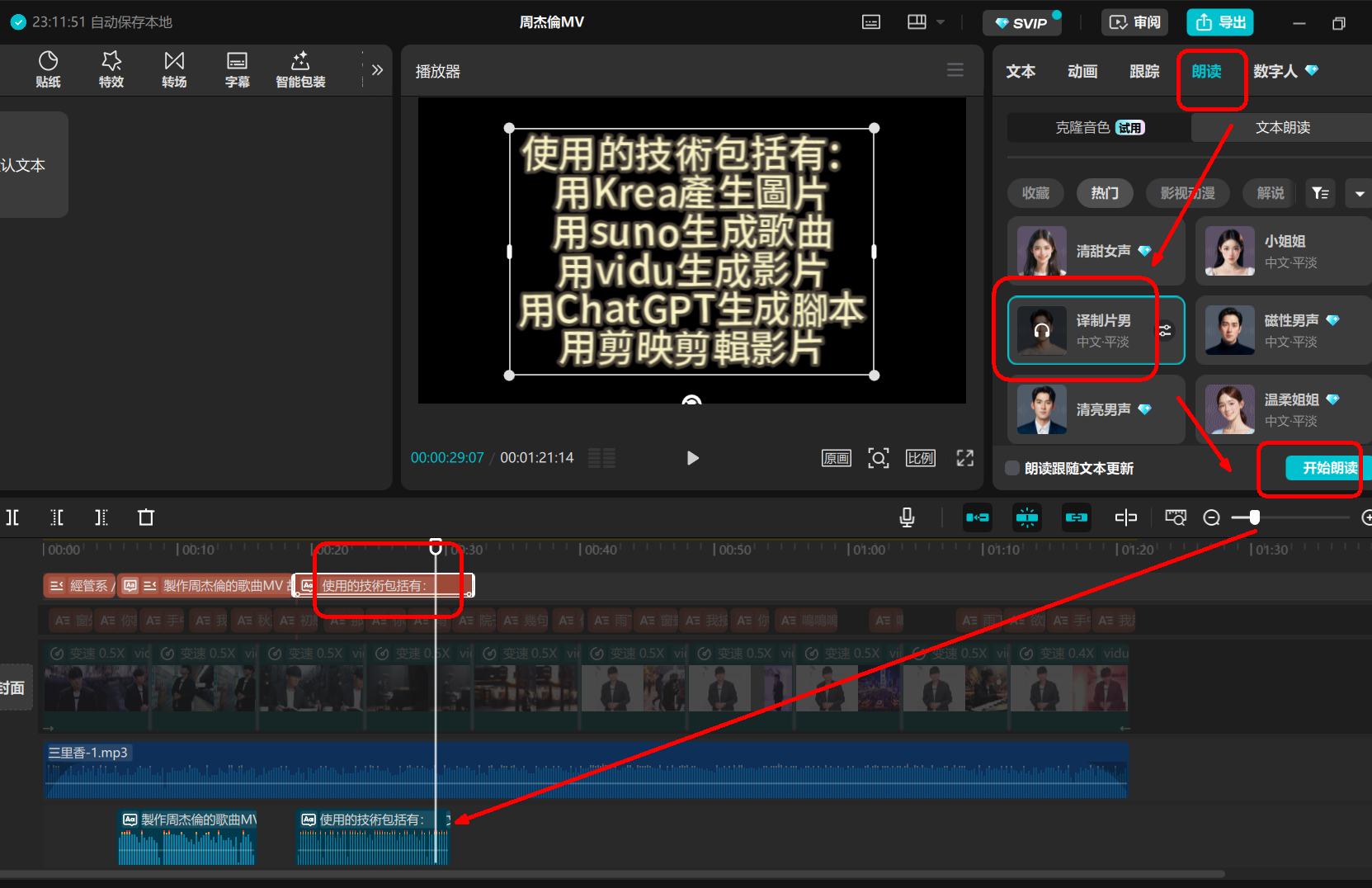Open the voice filter icon

[1320, 193]
